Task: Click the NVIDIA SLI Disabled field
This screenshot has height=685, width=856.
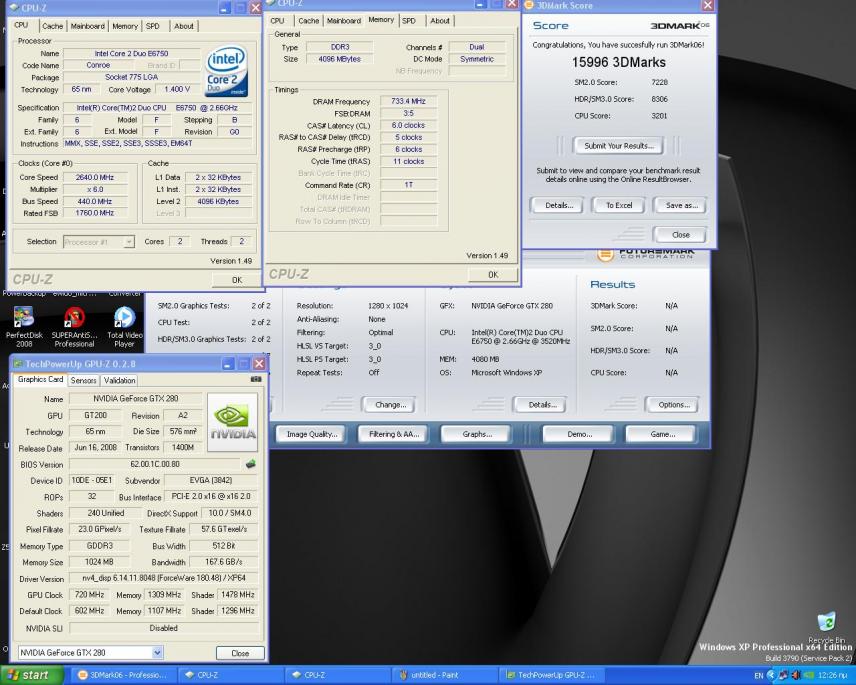Action: click(163, 628)
